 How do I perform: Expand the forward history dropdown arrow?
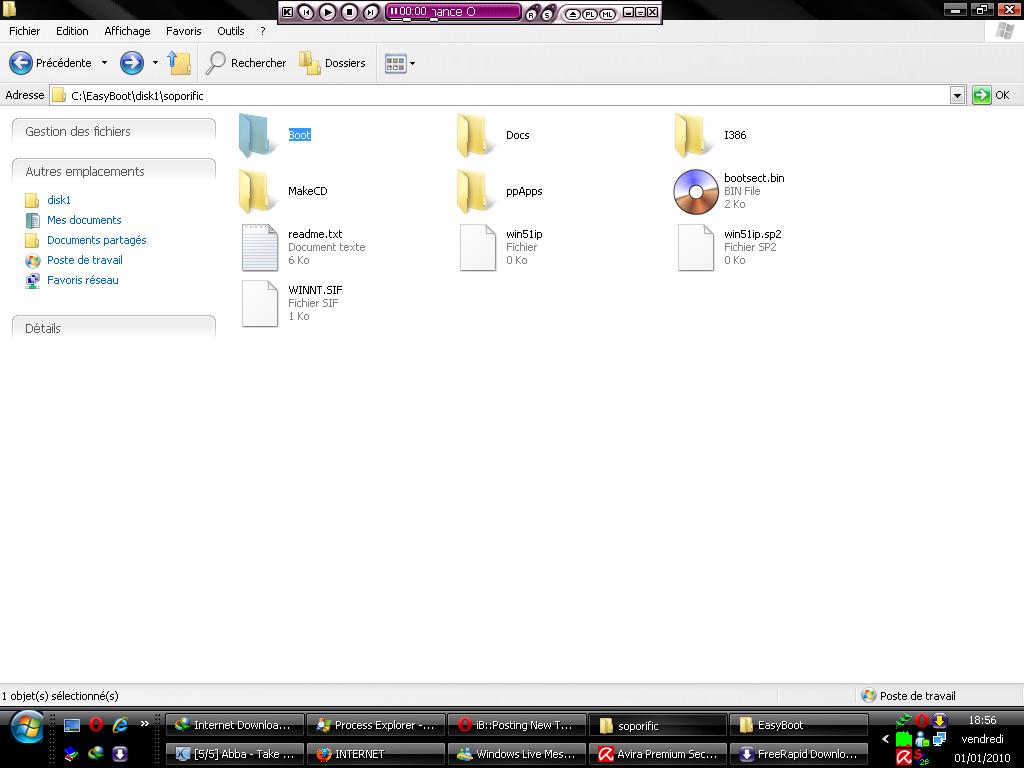click(155, 63)
